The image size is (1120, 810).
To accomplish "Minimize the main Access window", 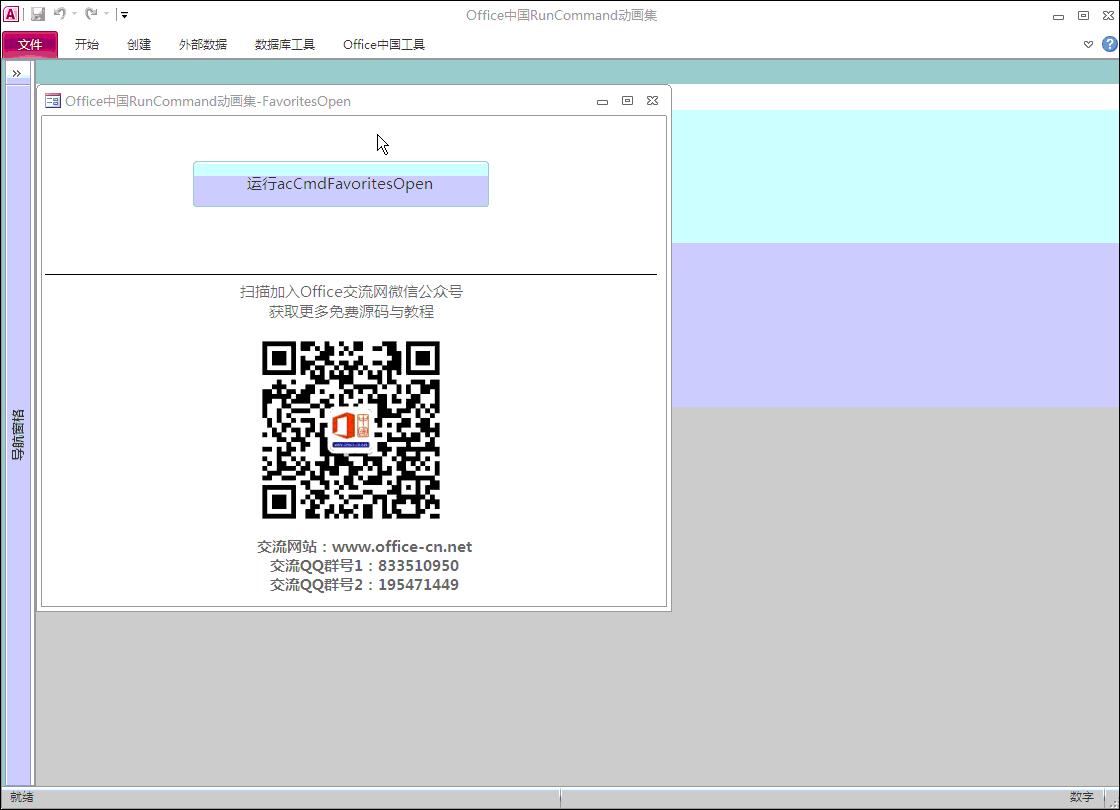I will point(1059,16).
